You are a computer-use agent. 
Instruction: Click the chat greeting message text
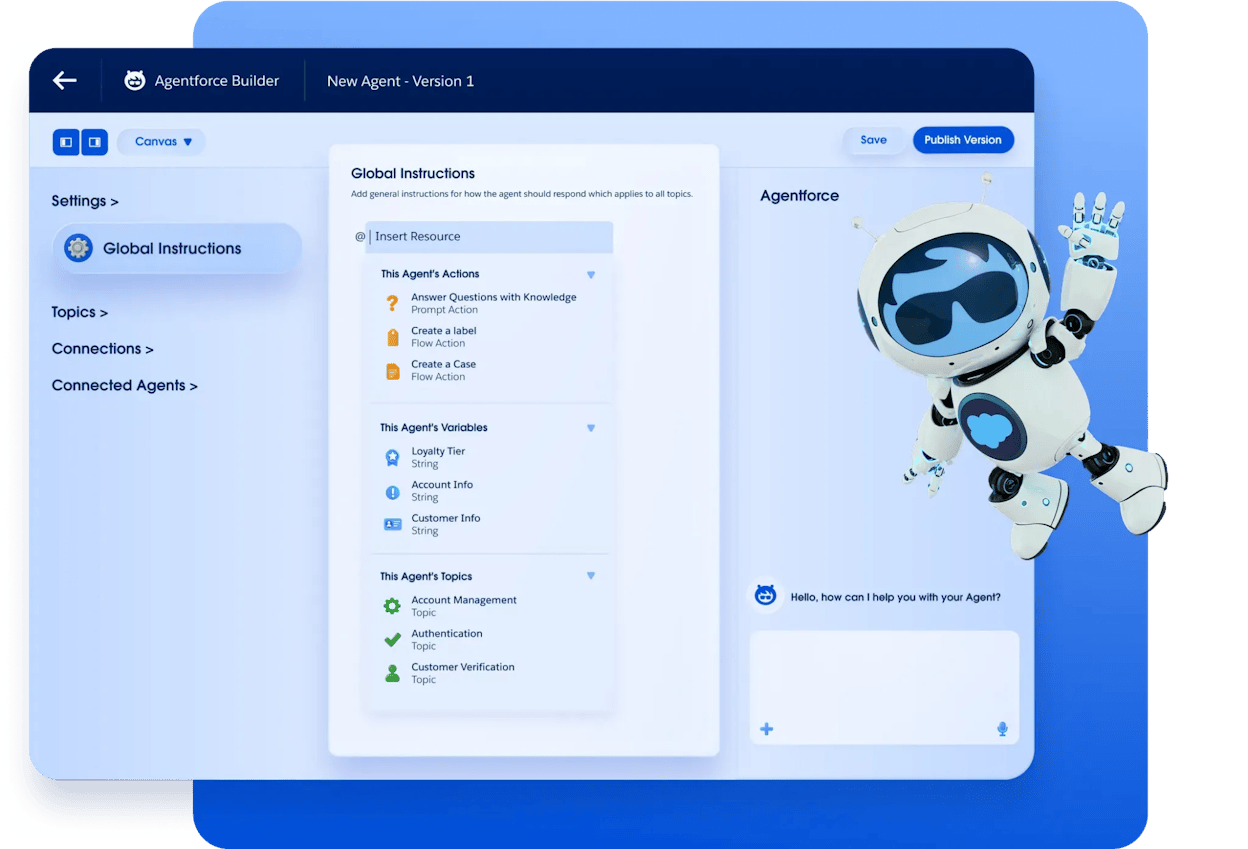pos(896,597)
